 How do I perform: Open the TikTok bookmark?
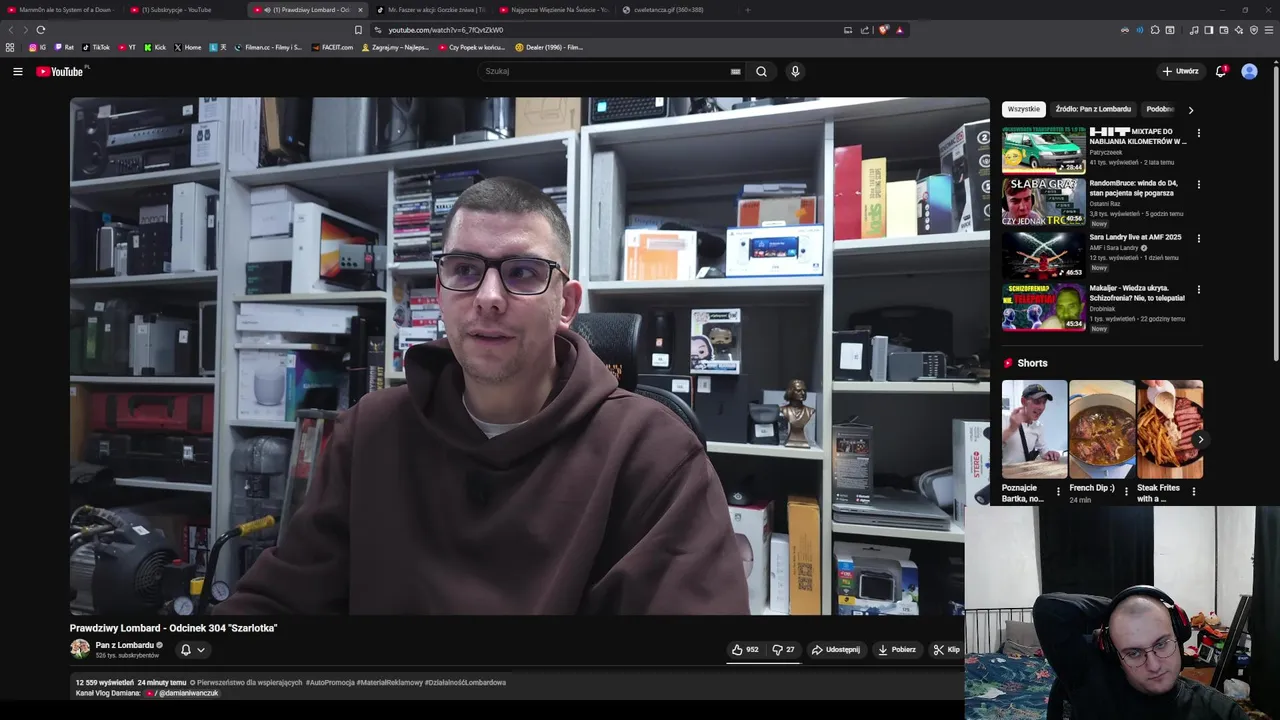click(96, 47)
